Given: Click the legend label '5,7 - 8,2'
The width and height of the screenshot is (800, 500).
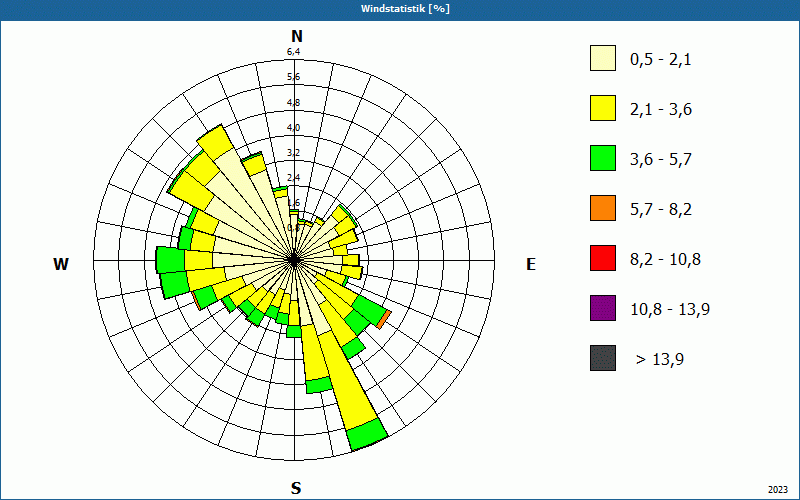Looking at the screenshot, I should [x=661, y=210].
